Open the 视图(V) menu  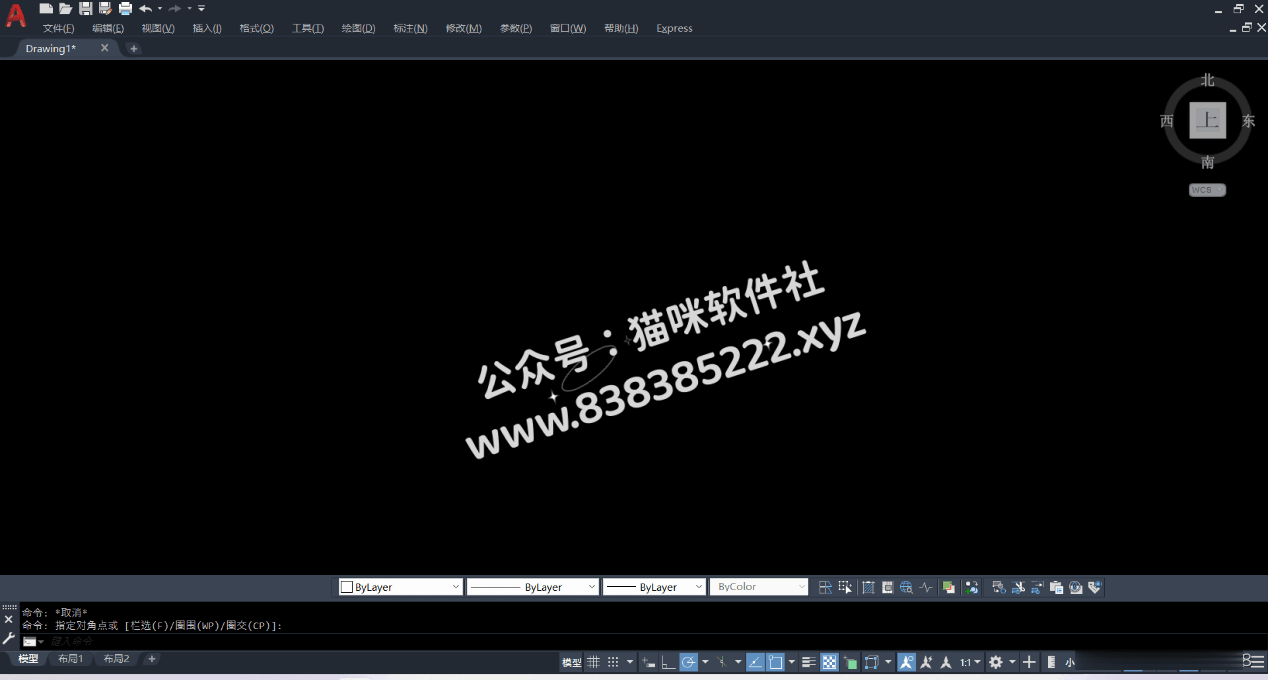pos(158,28)
